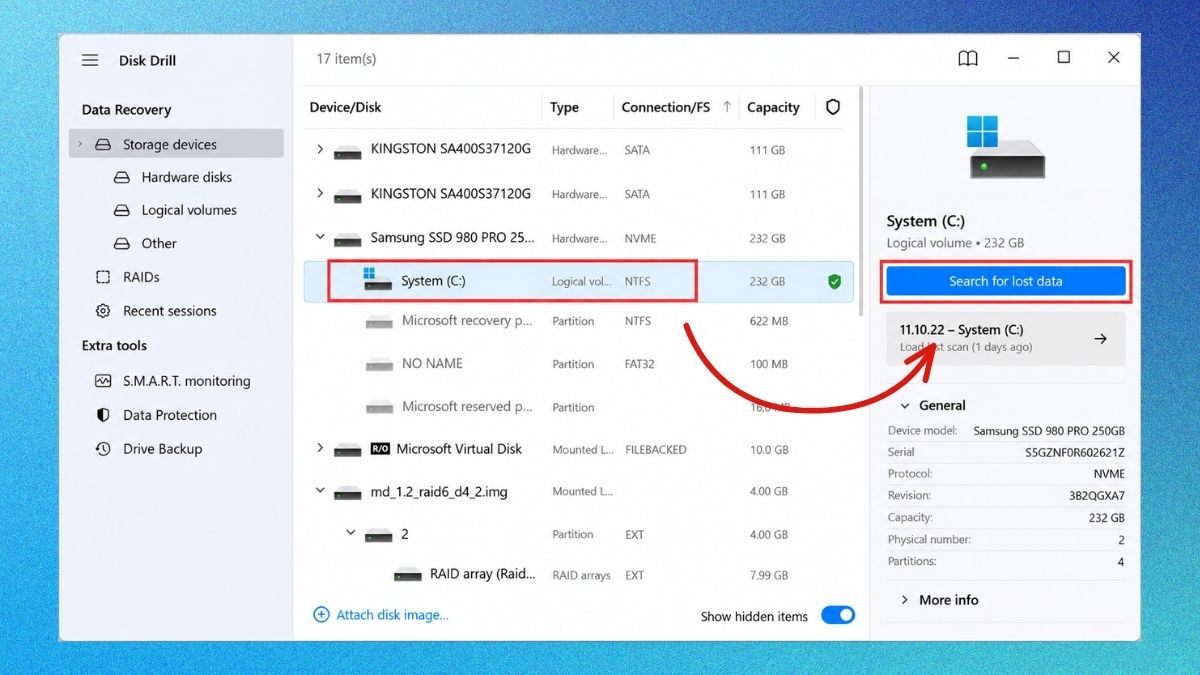Click the Recent sessions gear icon
This screenshot has width=1200, height=675.
click(103, 311)
